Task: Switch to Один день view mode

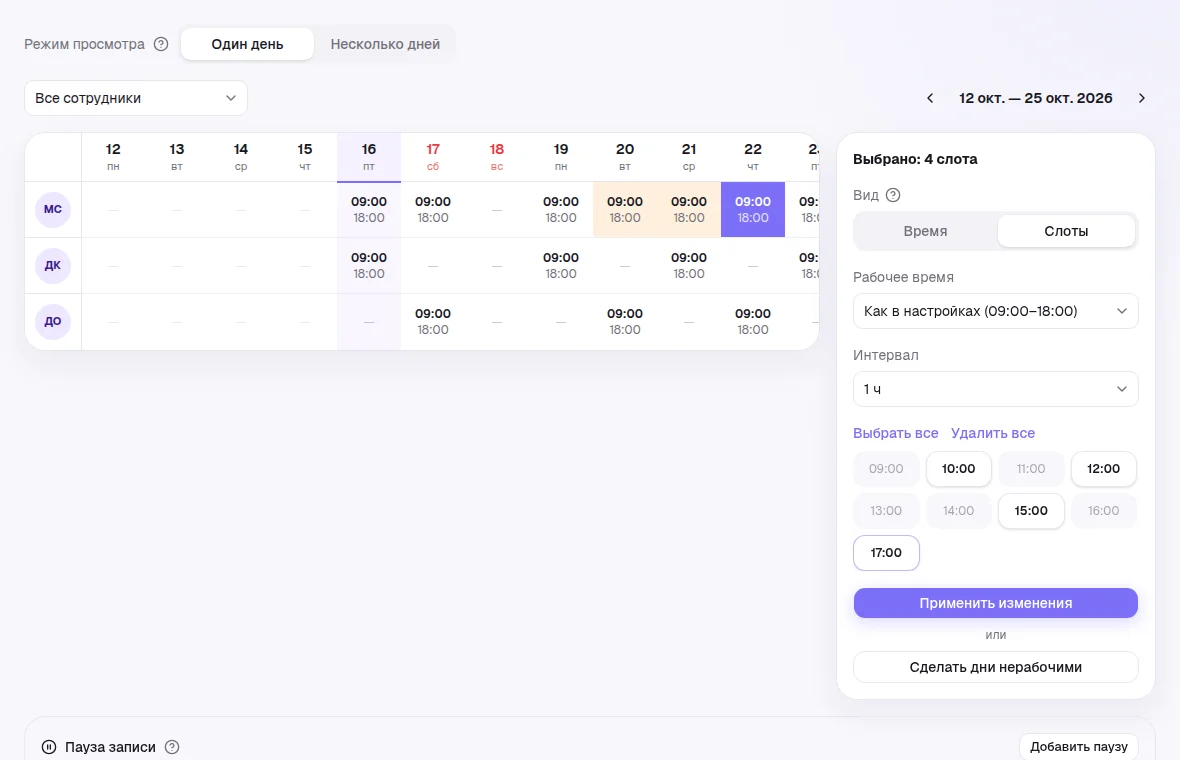Action: click(x=247, y=44)
